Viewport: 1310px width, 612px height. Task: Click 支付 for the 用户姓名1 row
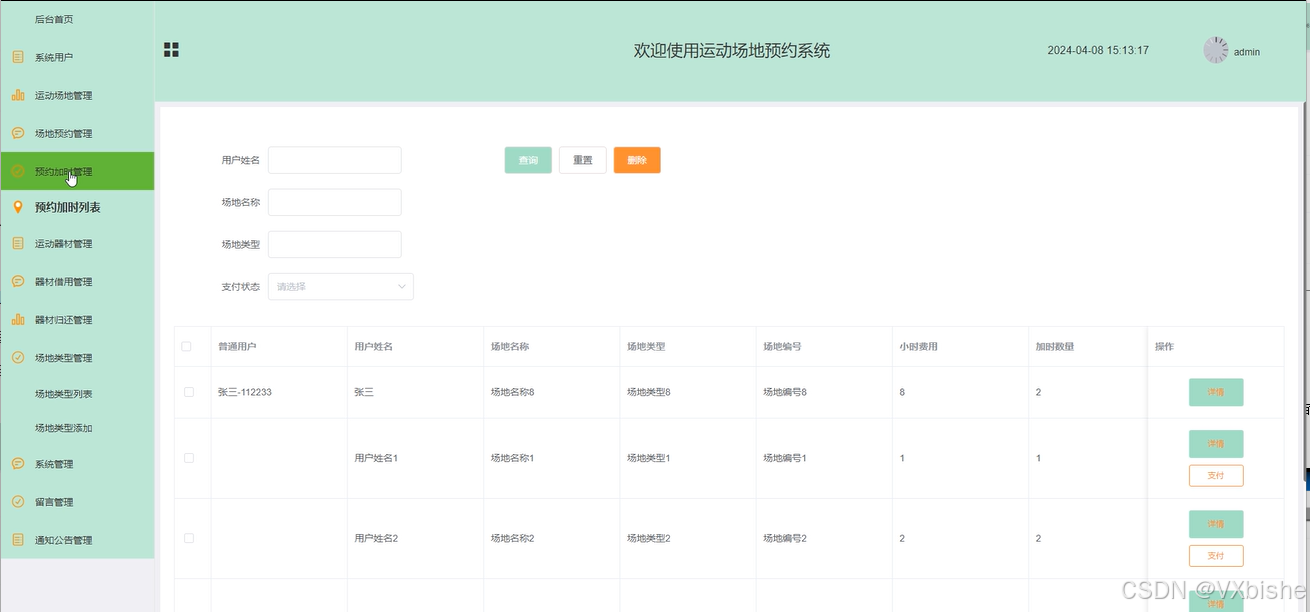coord(1216,475)
